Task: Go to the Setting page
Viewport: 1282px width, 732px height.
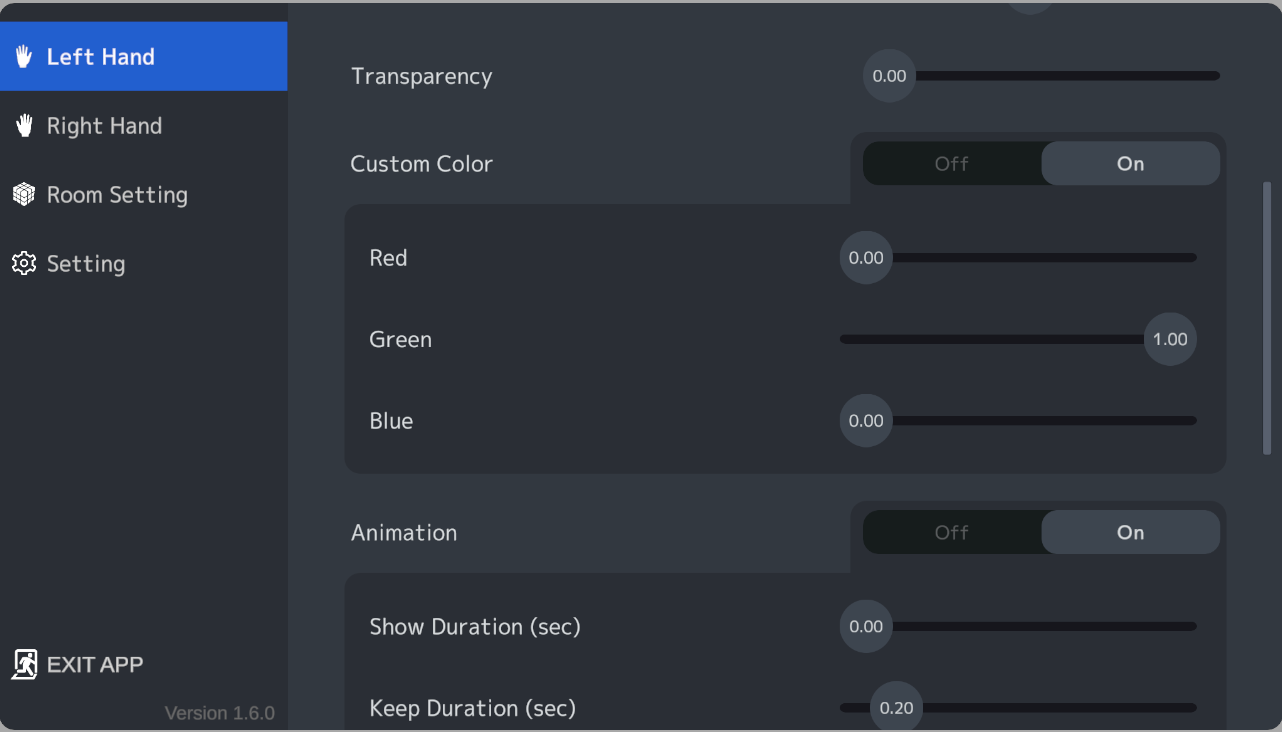Action: point(143,264)
